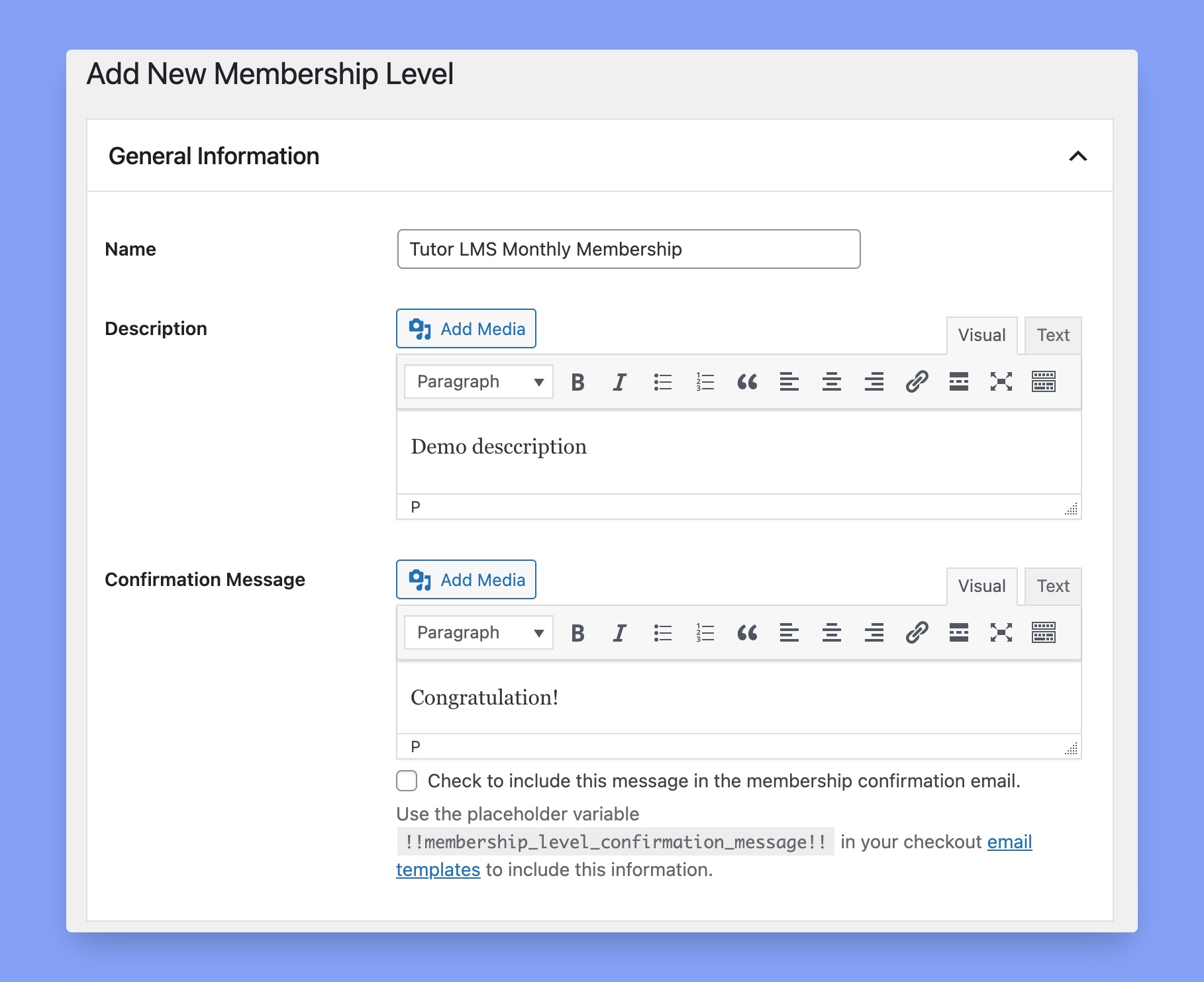The height and width of the screenshot is (982, 1204).
Task: Toggle toolbar in Description editor
Action: pos(1044,382)
